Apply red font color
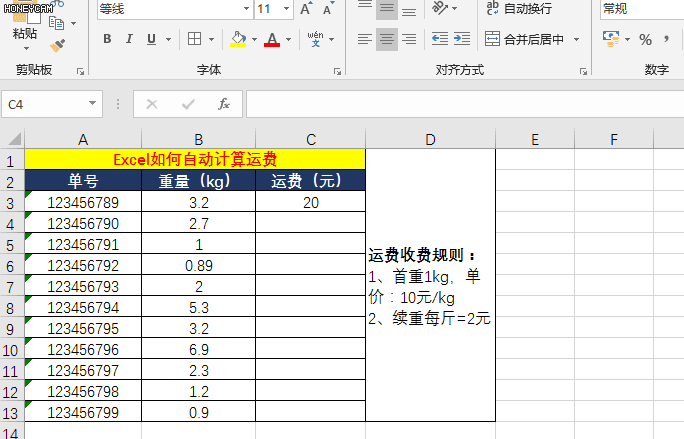 [x=272, y=39]
